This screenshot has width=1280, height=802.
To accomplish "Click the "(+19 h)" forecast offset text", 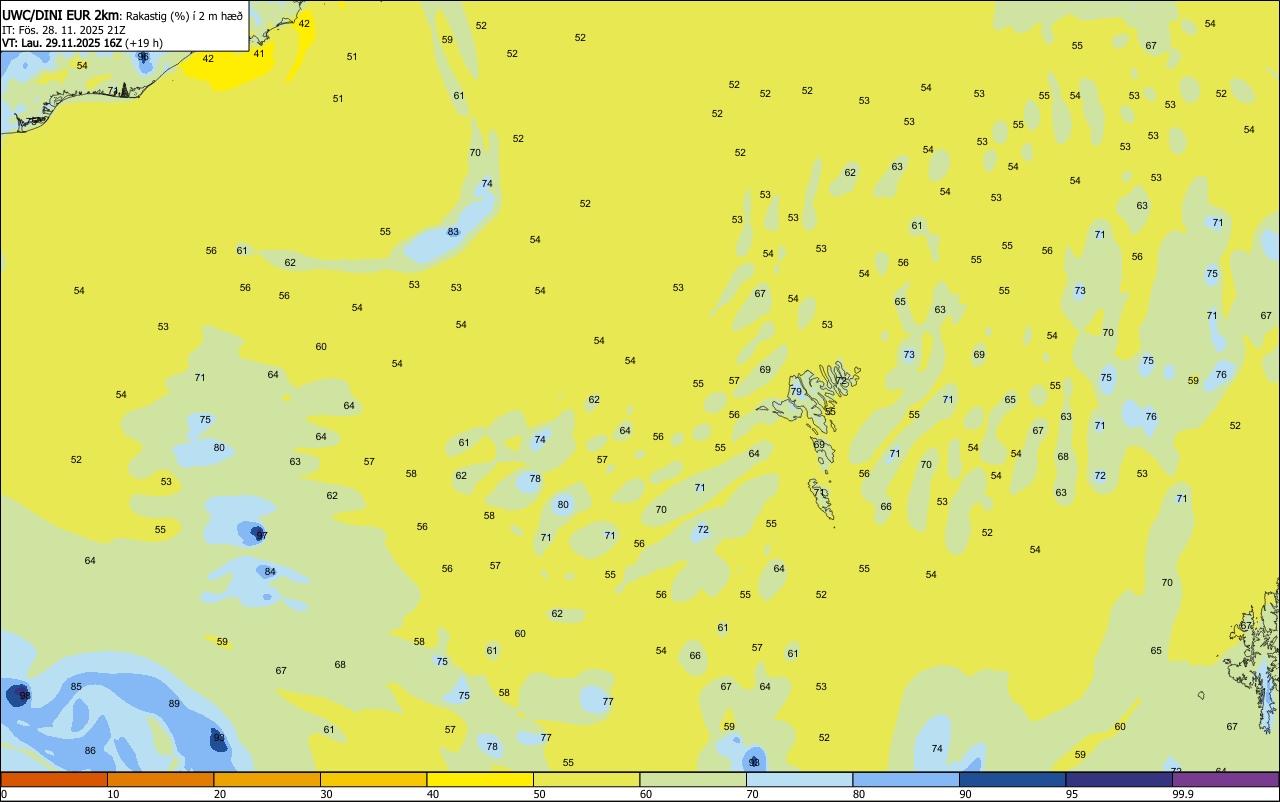I will [x=144, y=43].
